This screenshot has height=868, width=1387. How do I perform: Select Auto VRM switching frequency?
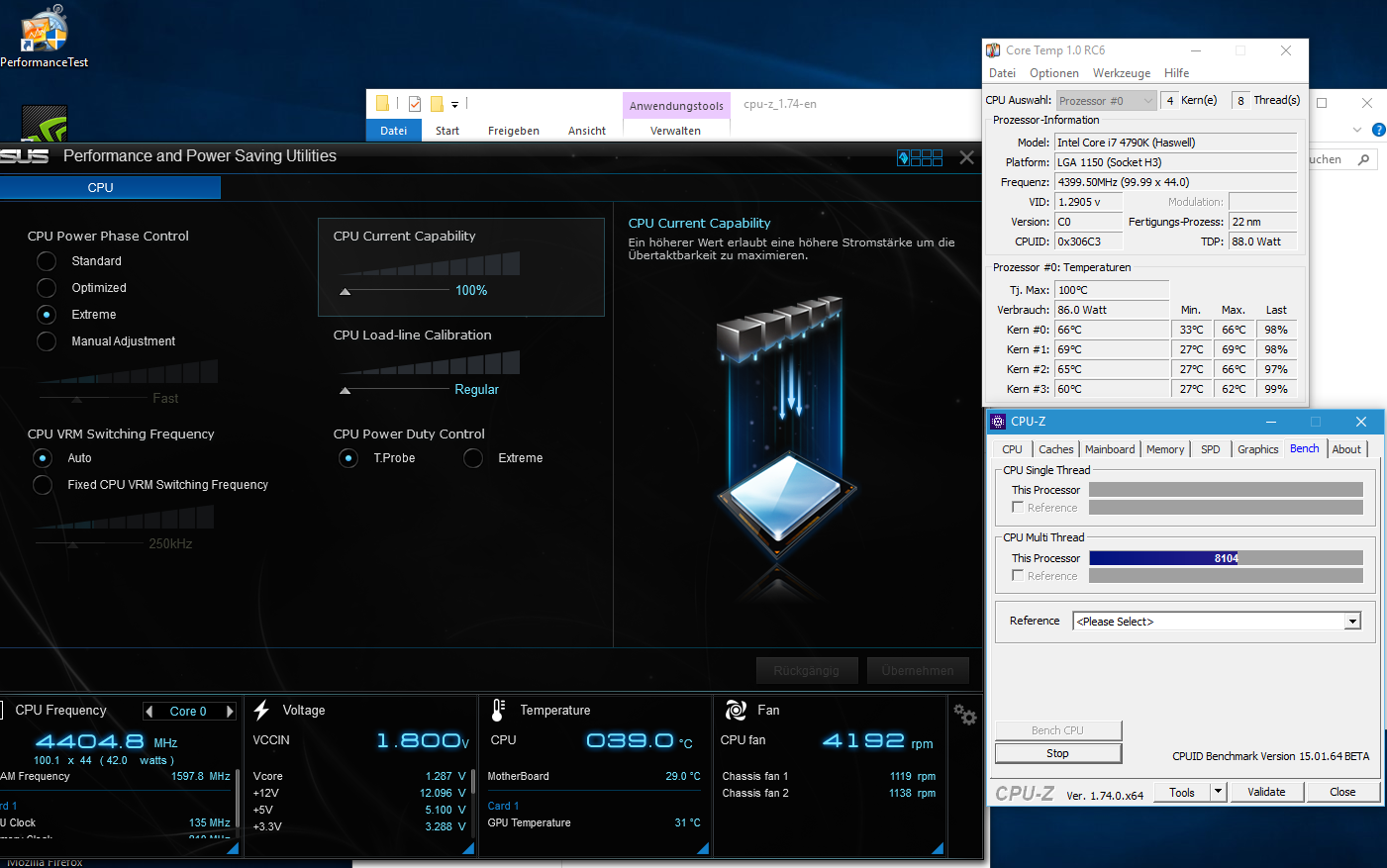[x=43, y=458]
